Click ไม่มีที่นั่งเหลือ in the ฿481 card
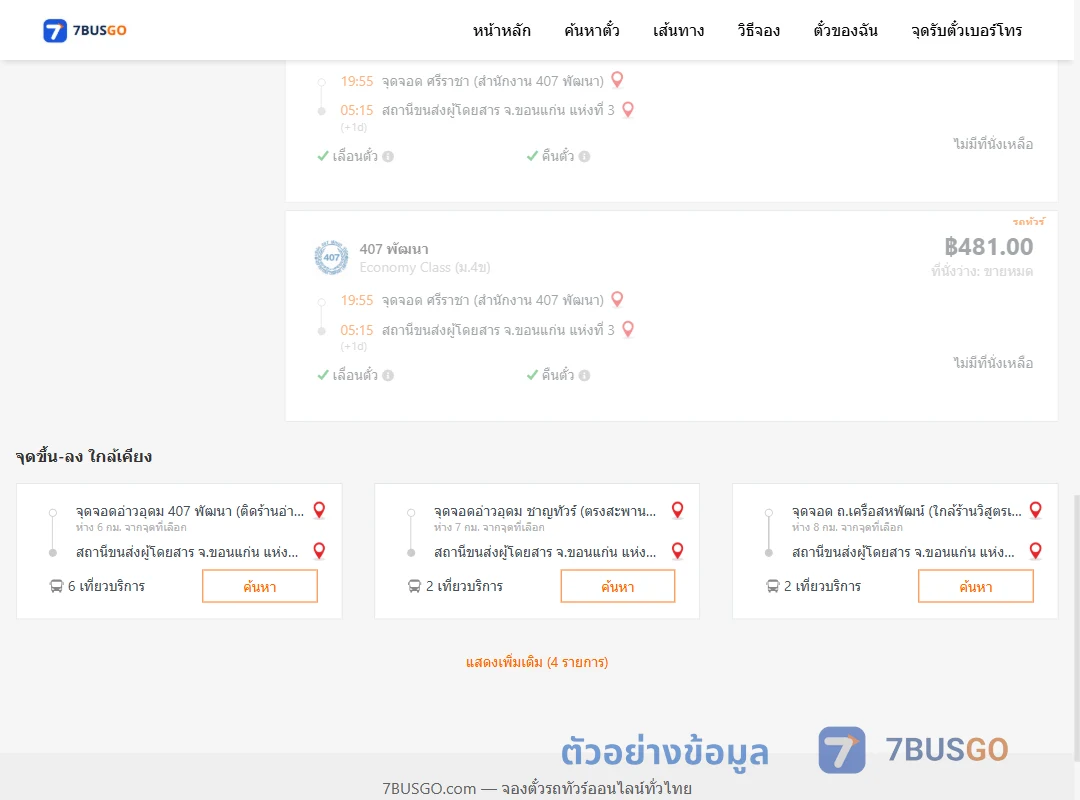 pyautogui.click(x=993, y=363)
